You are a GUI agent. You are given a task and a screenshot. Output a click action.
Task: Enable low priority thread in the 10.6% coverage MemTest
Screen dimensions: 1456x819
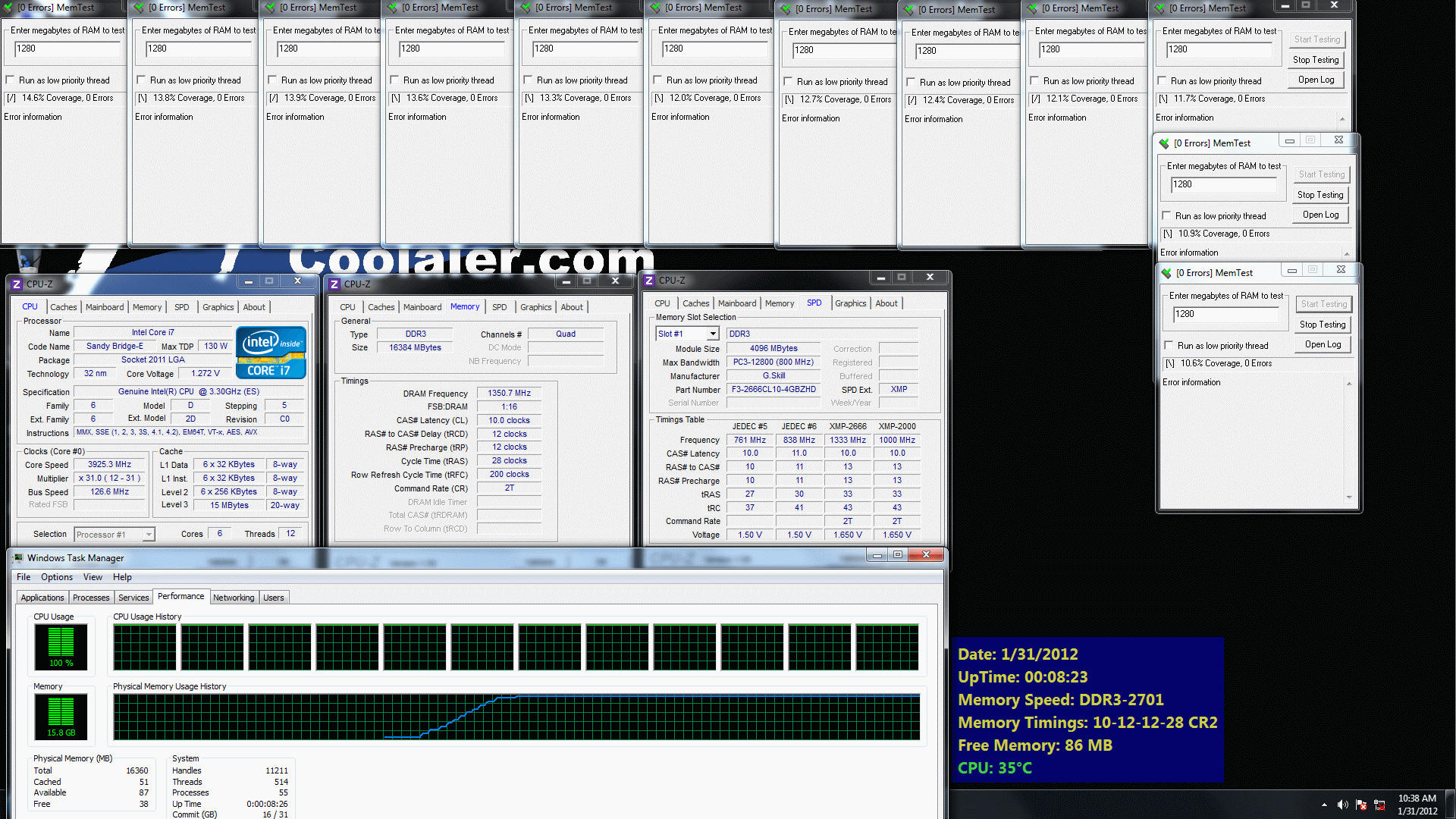click(x=1169, y=346)
